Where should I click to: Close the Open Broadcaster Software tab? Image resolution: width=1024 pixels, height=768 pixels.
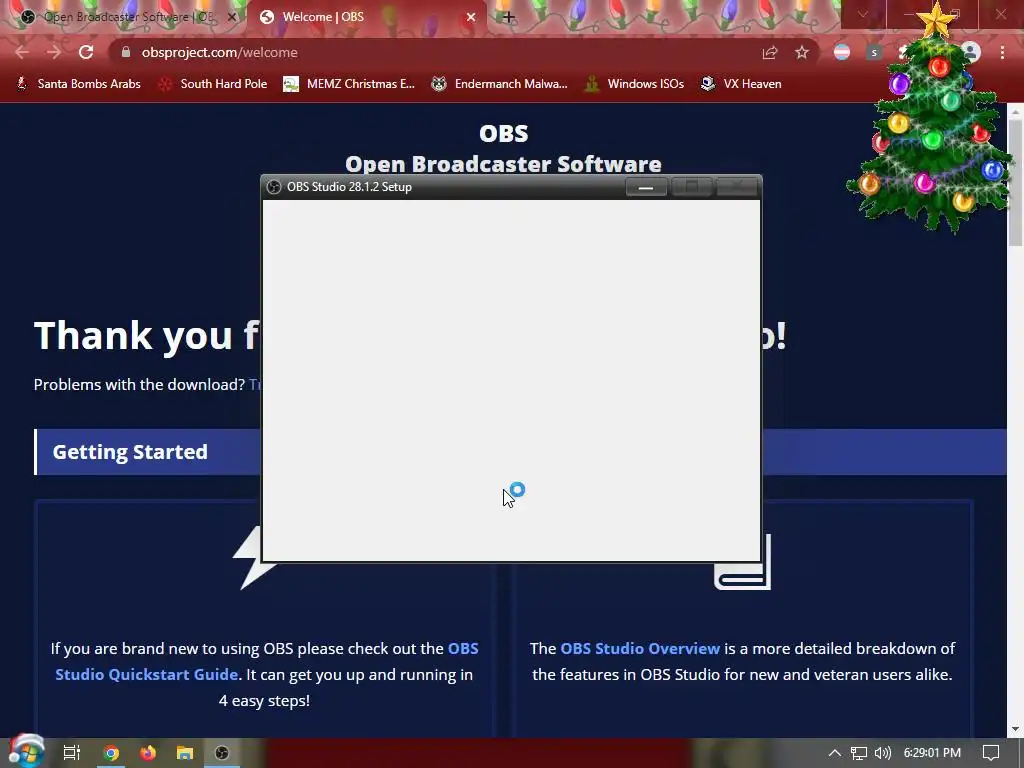pos(232,17)
